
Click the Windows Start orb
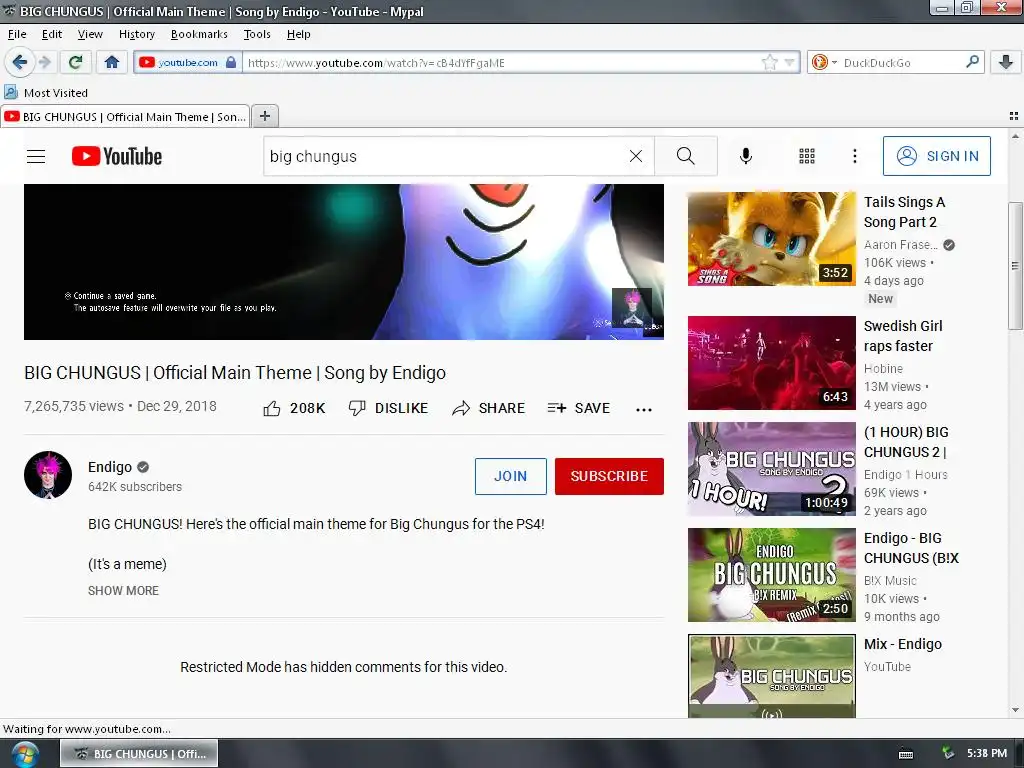pos(24,754)
